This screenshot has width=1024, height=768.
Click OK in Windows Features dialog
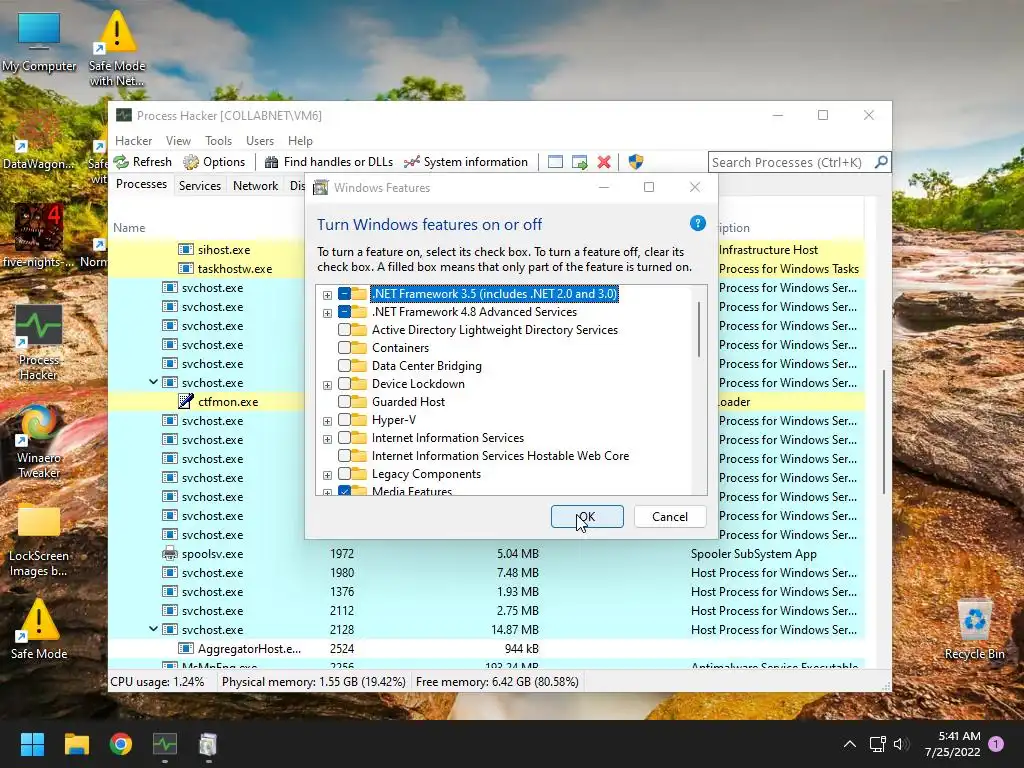(587, 517)
